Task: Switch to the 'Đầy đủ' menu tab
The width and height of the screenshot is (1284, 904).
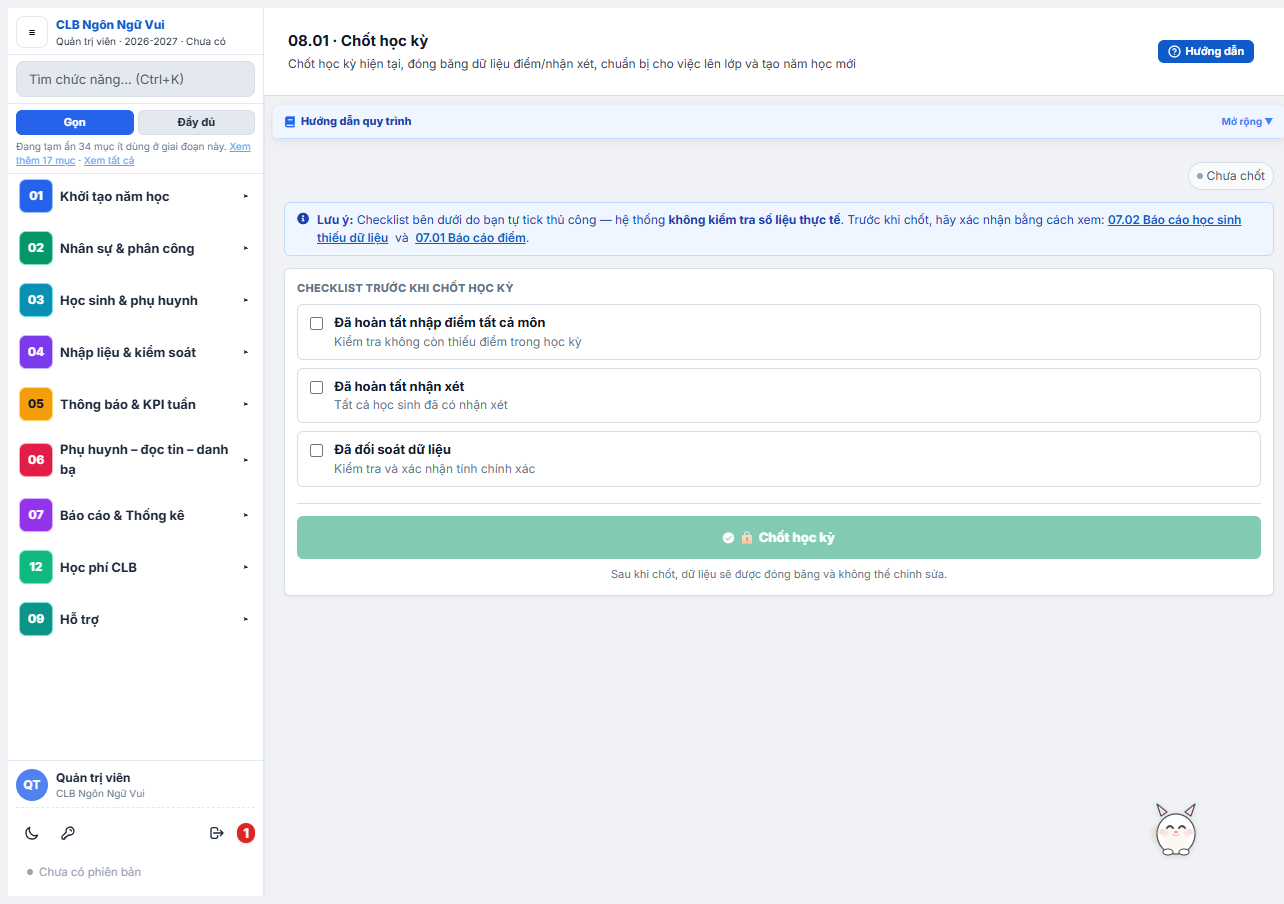Action: click(x=196, y=122)
